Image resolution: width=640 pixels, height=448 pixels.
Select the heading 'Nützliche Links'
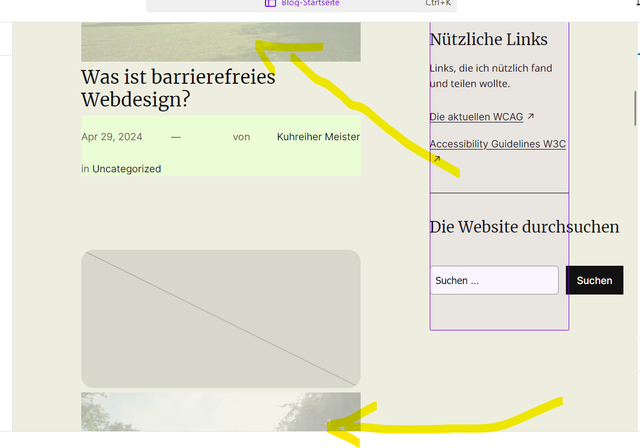click(489, 40)
